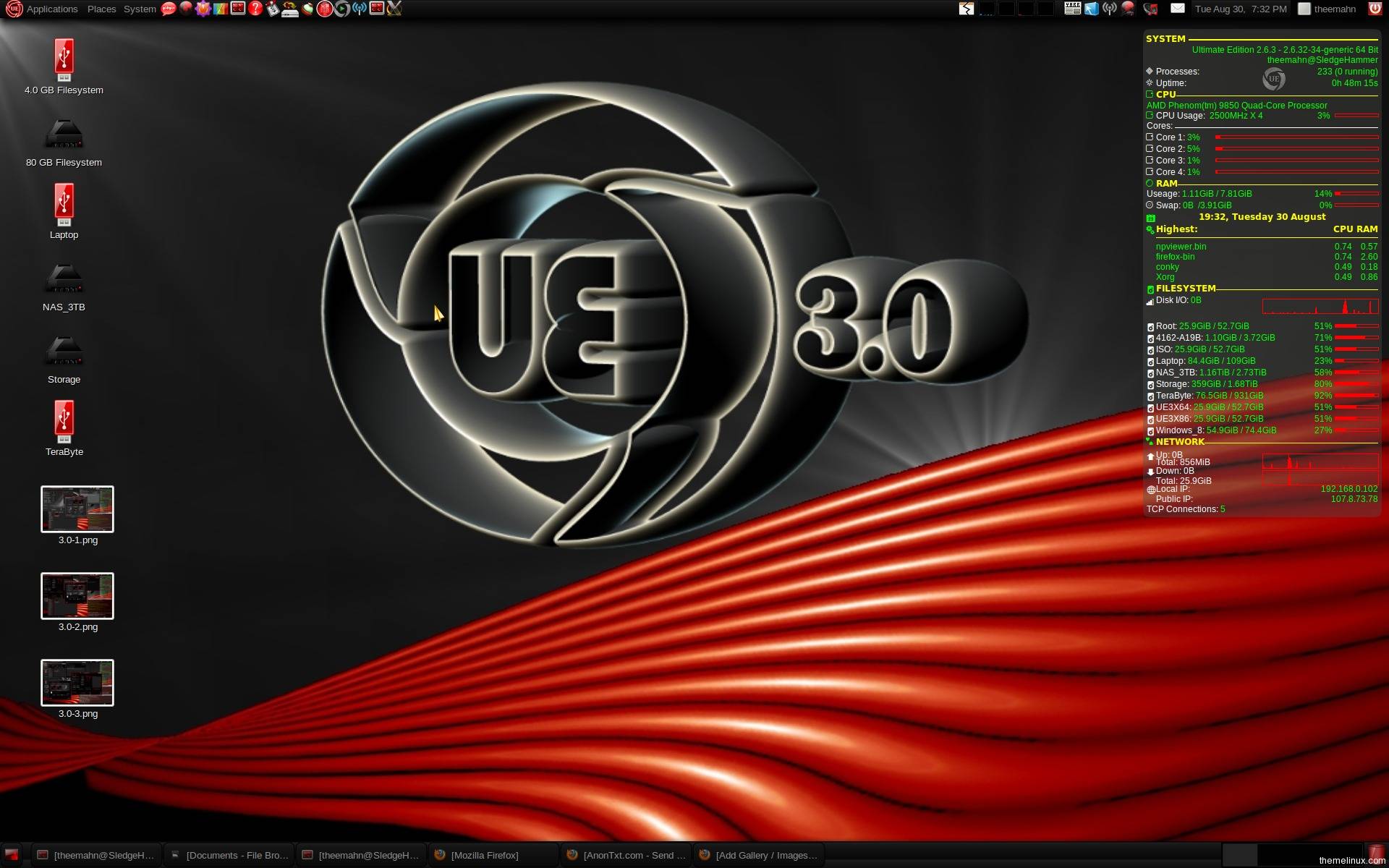The width and height of the screenshot is (1389, 868).
Task: Click the '19:32, Tuesday 30 August' conky text
Action: 1262,217
